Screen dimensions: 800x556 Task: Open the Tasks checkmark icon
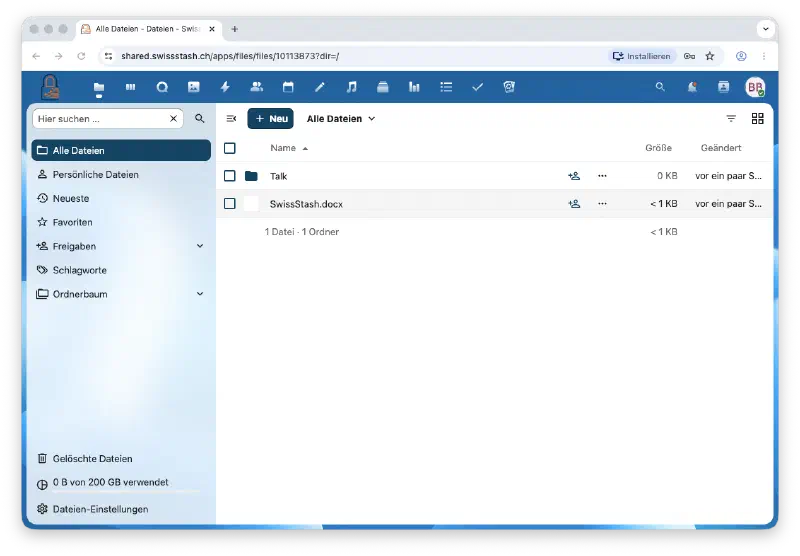pos(478,87)
